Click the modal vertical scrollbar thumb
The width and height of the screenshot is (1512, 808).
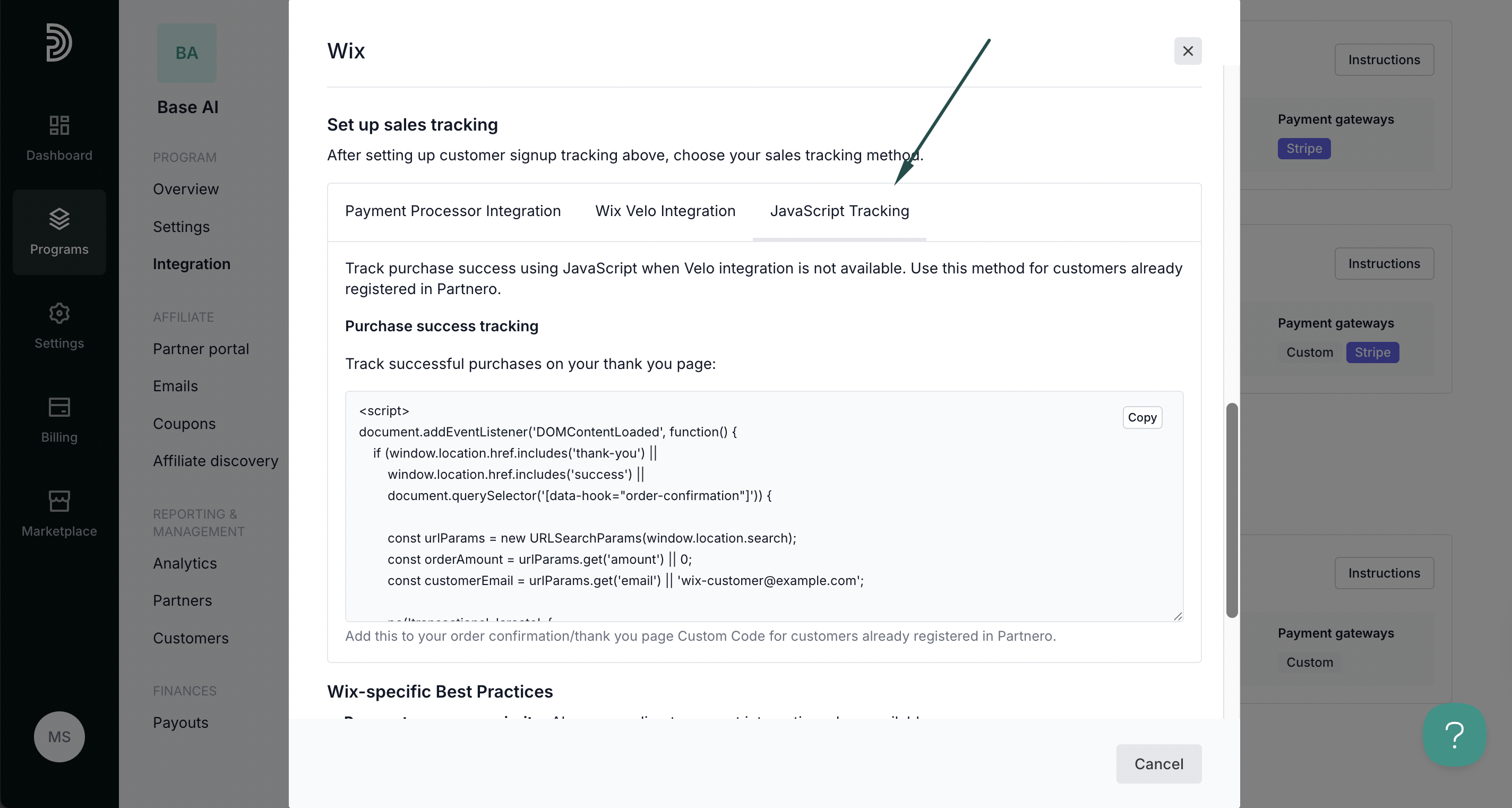[x=1232, y=509]
